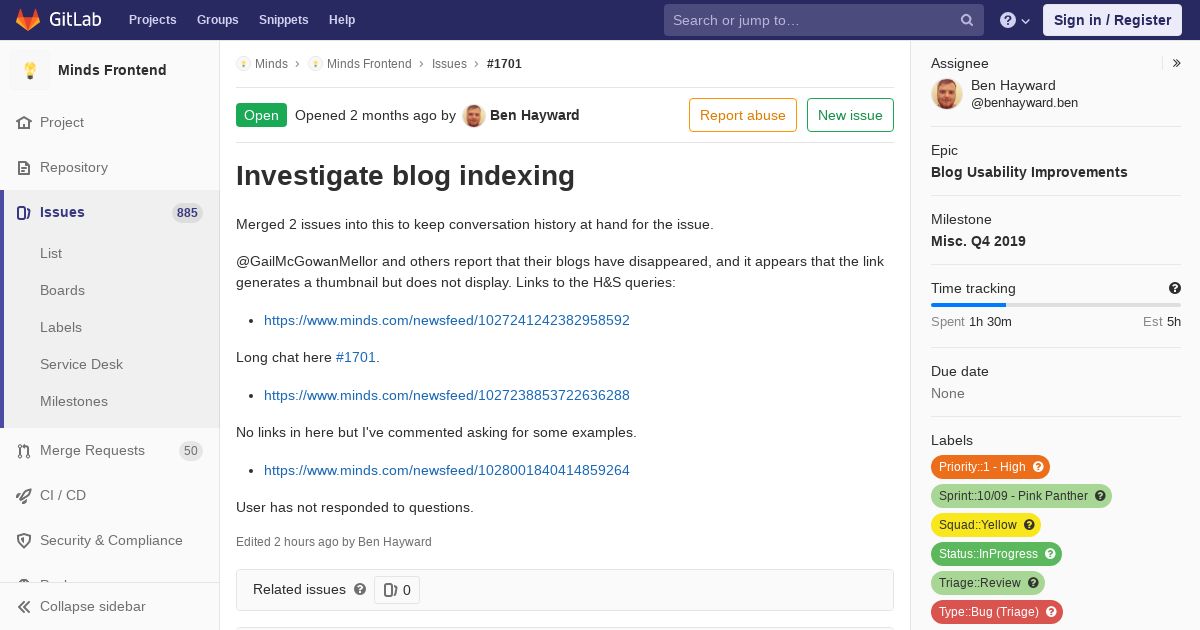This screenshot has height=630, width=1200.
Task: Click the New issue button
Action: [x=850, y=115]
